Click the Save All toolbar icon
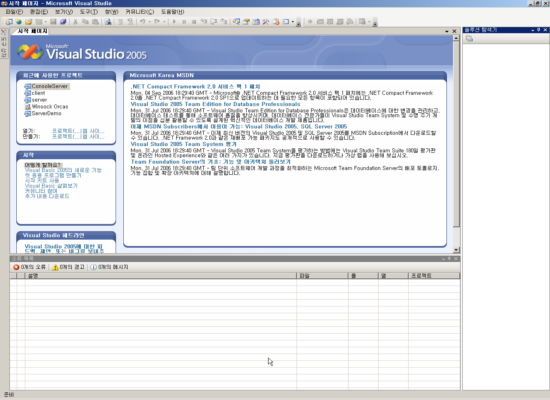 click(63, 22)
